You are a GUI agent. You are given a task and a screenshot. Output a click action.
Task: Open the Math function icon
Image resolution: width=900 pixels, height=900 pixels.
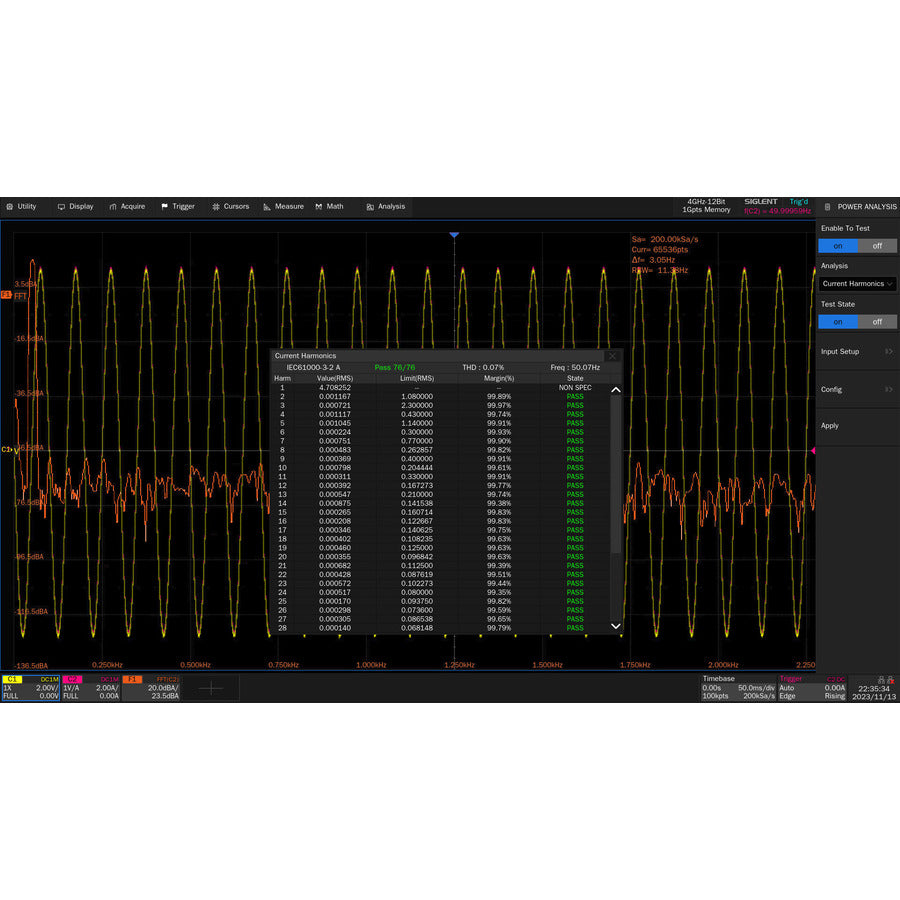(318, 207)
